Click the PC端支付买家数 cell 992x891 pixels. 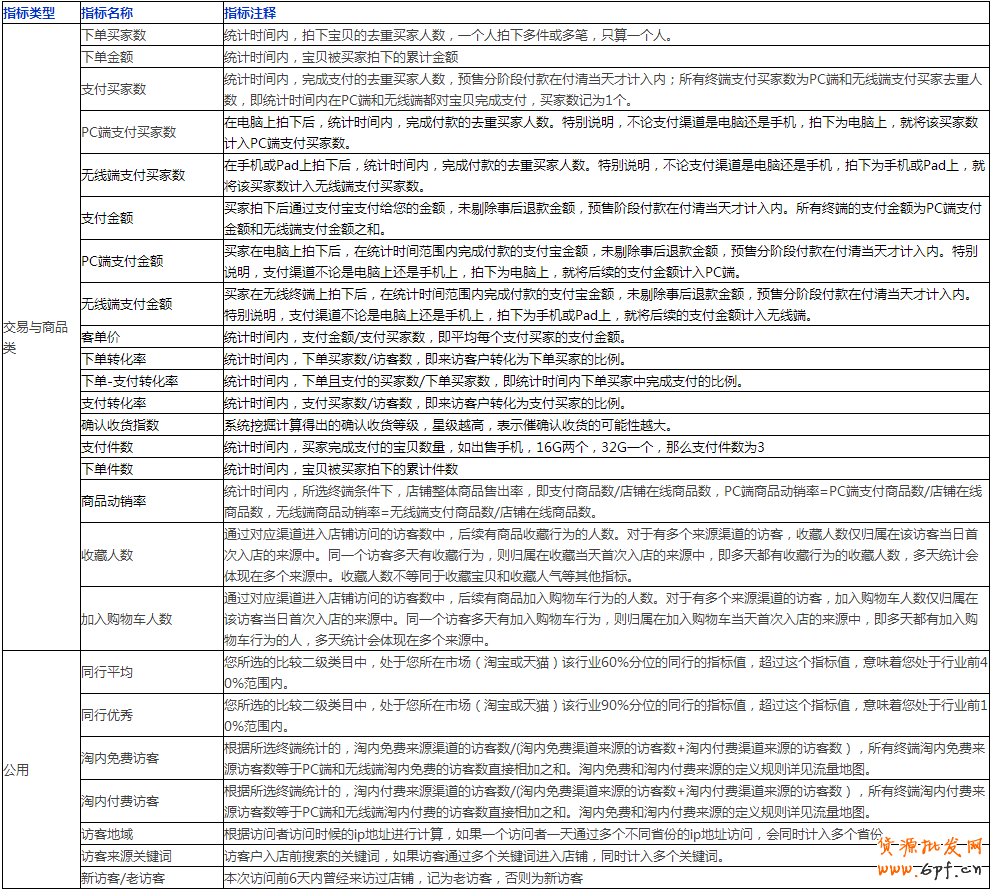(129, 133)
